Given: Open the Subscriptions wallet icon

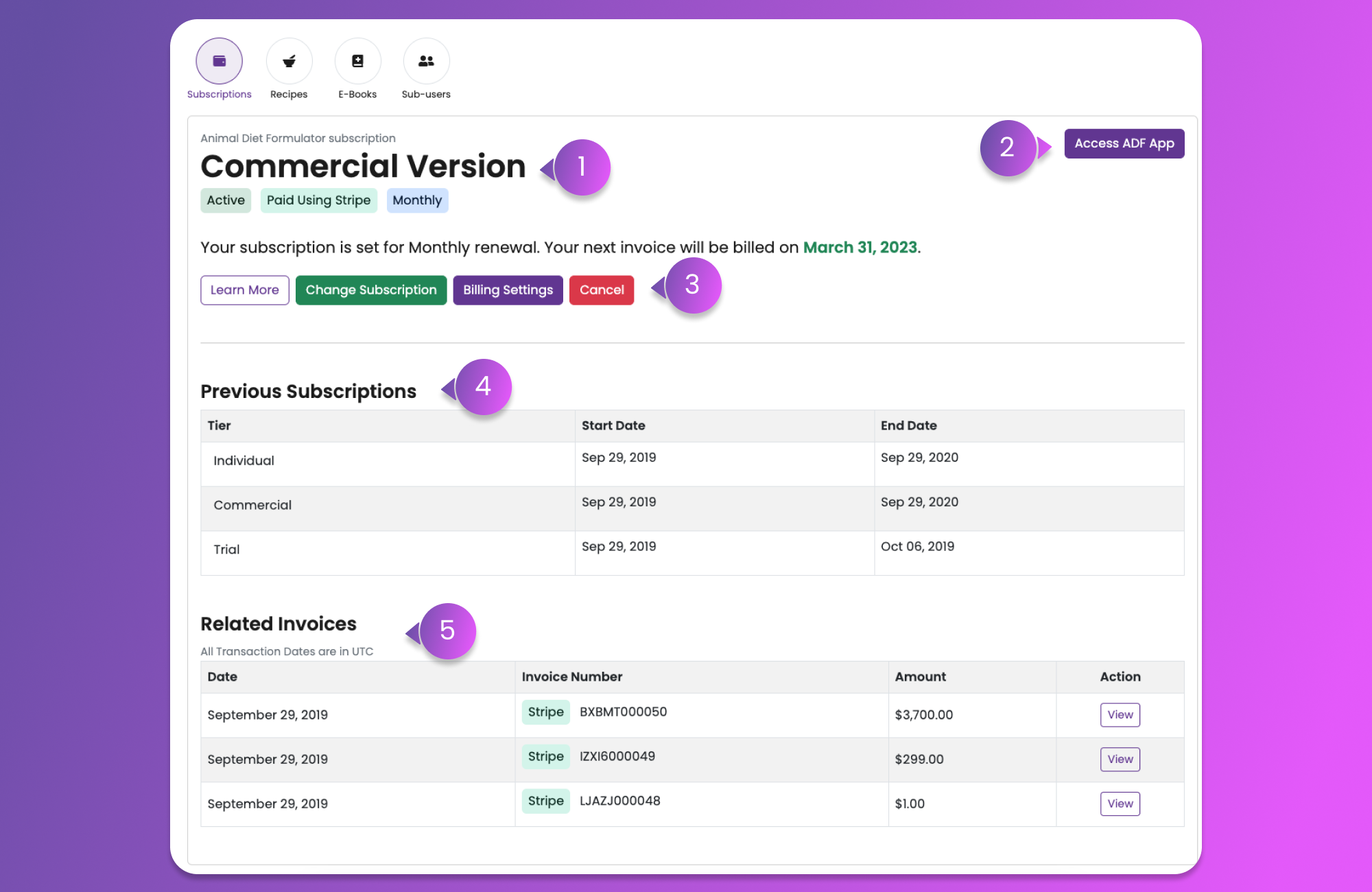Looking at the screenshot, I should pyautogui.click(x=219, y=61).
